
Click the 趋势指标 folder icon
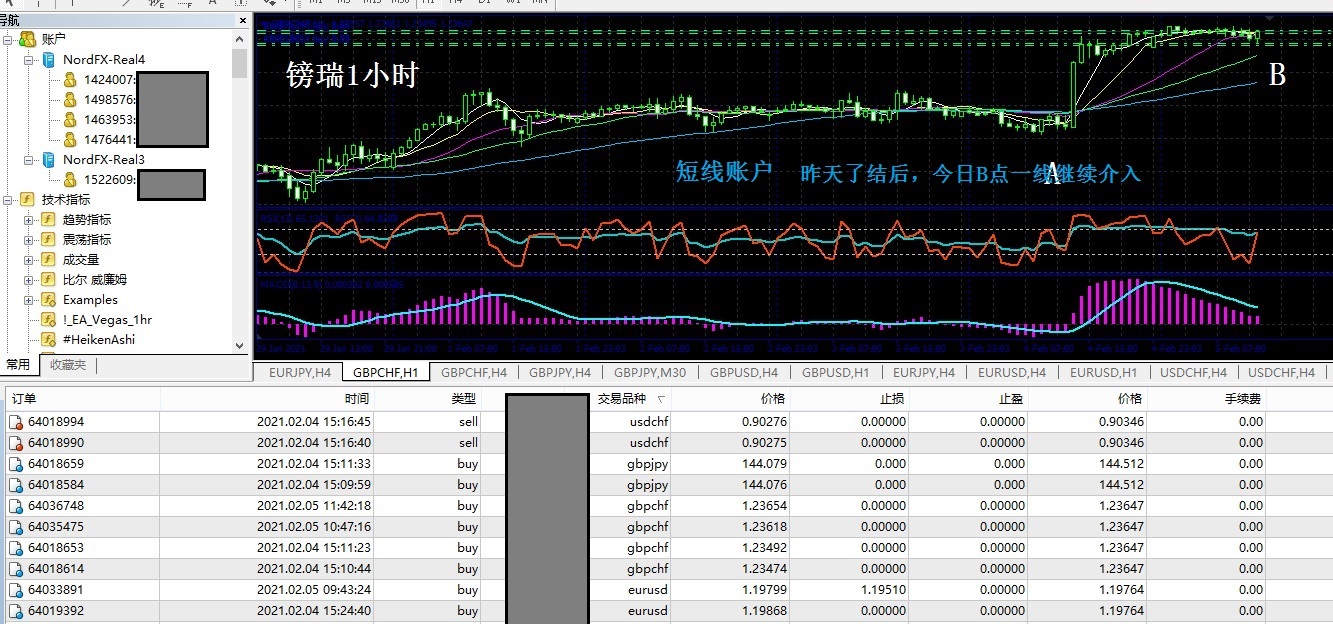(x=48, y=219)
